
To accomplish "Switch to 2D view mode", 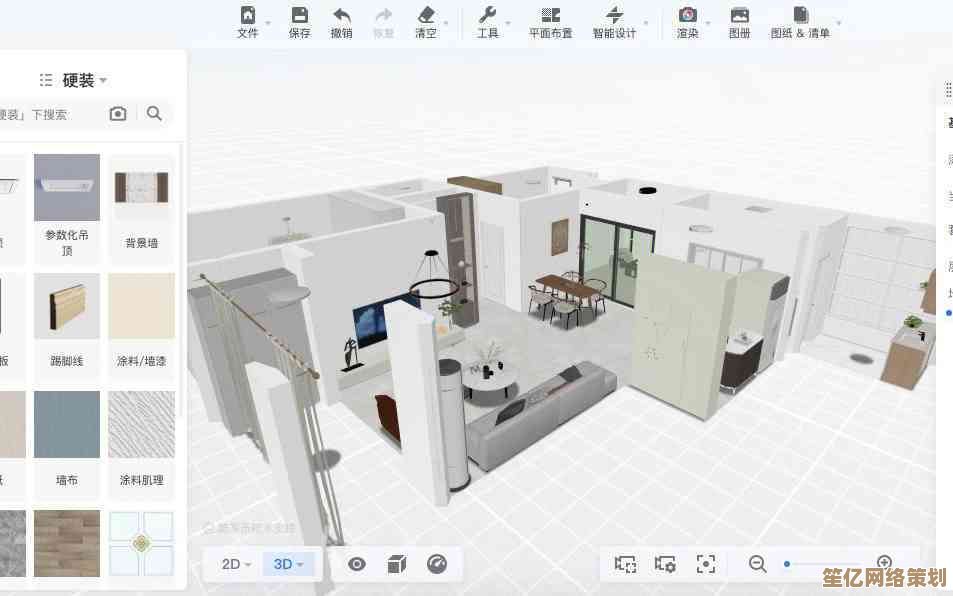I will pyautogui.click(x=236, y=564).
